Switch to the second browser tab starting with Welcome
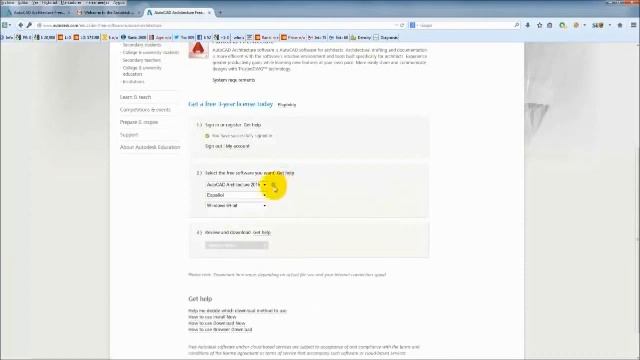 tap(109, 13)
